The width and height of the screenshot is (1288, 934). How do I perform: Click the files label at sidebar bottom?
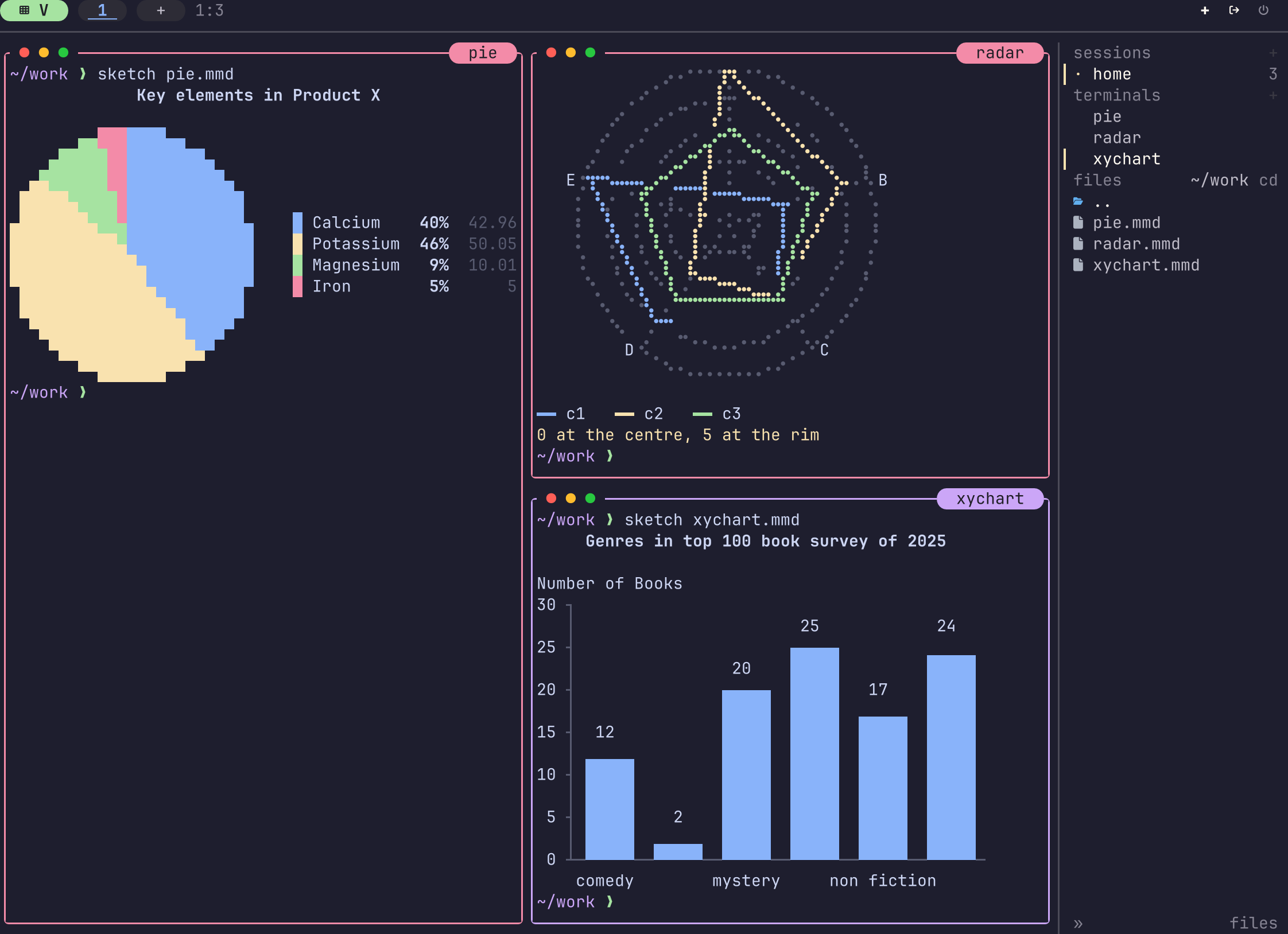click(1253, 923)
